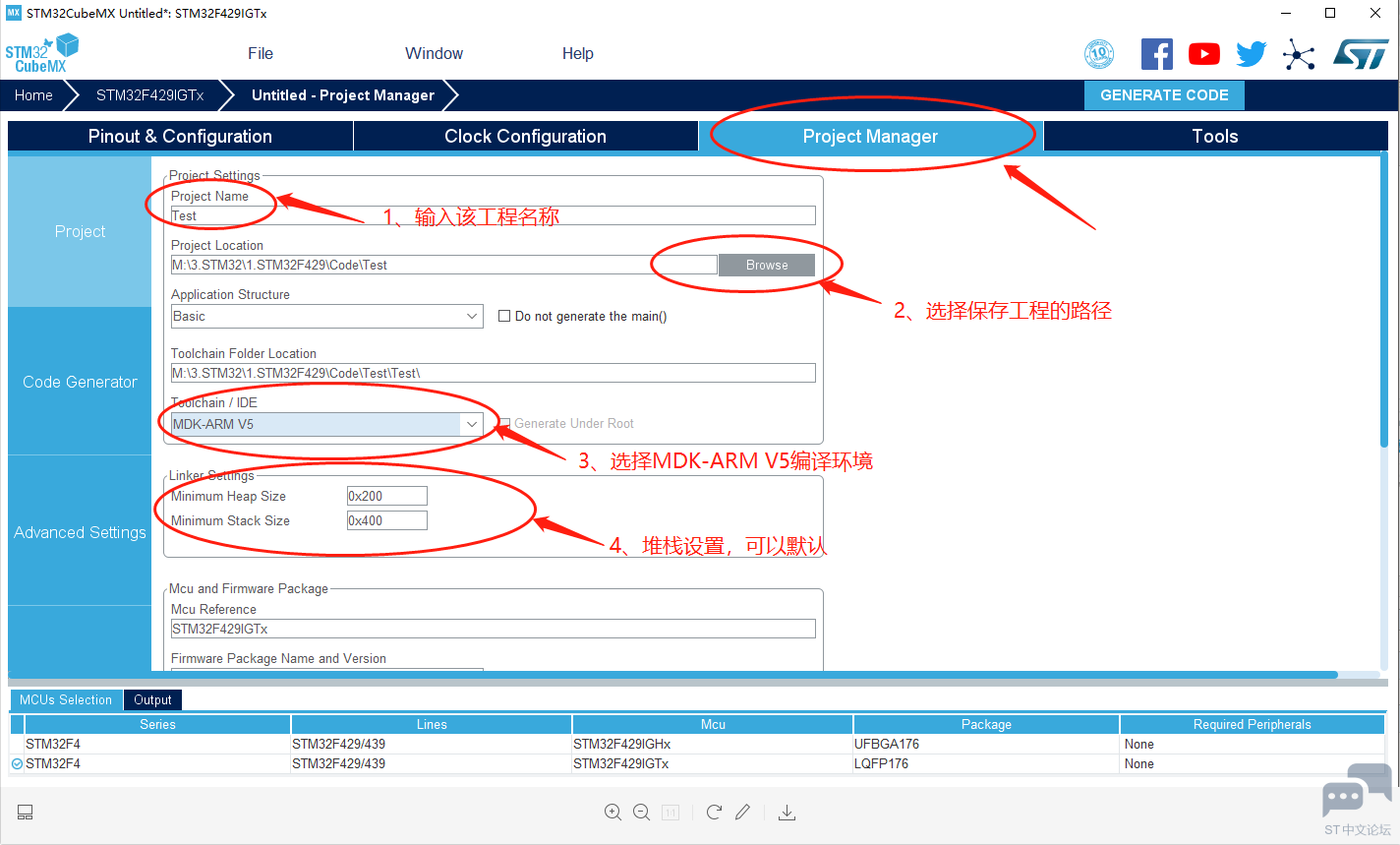Open the Code Generator side tab

(80, 382)
